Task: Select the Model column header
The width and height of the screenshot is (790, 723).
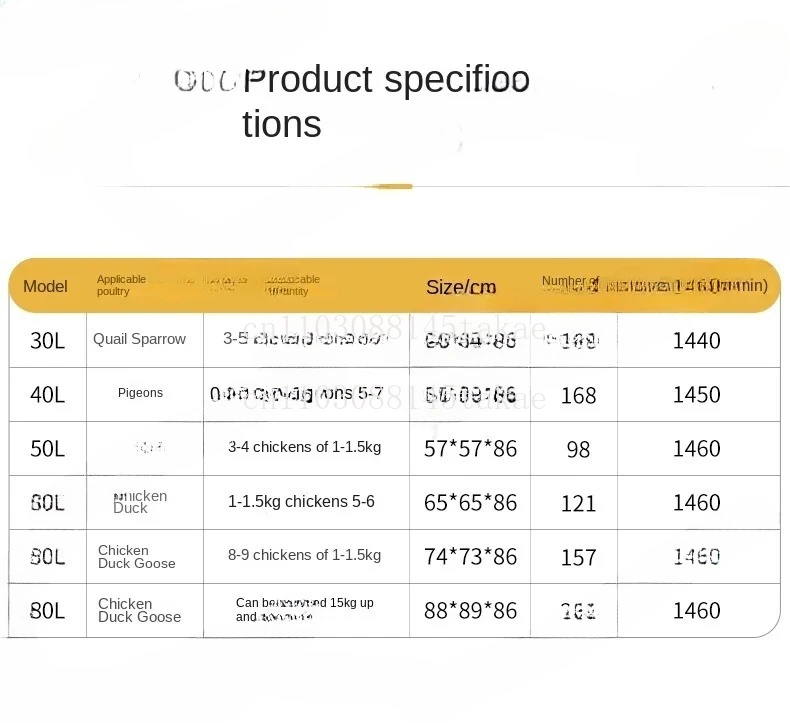Action: coord(45,286)
